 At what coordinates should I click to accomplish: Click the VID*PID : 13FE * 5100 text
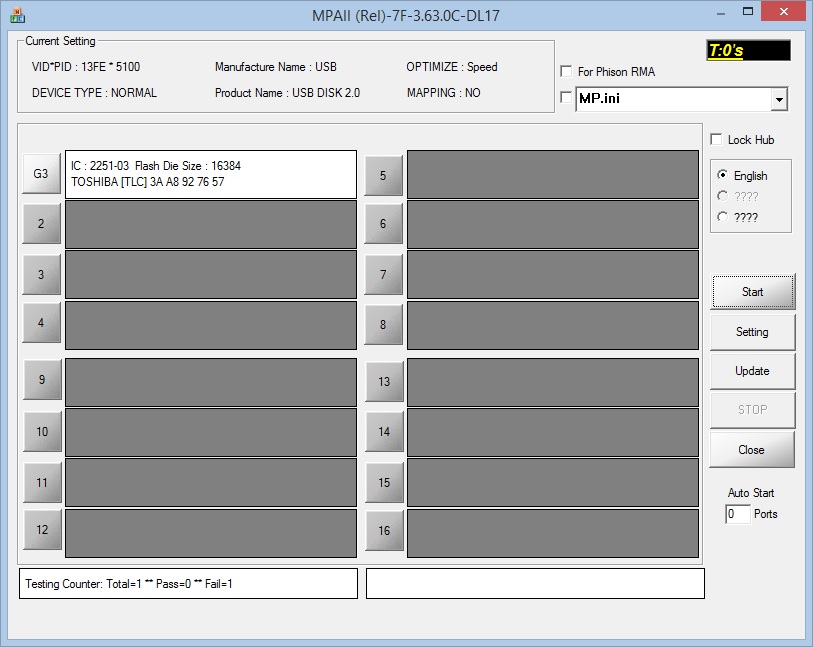(86, 67)
